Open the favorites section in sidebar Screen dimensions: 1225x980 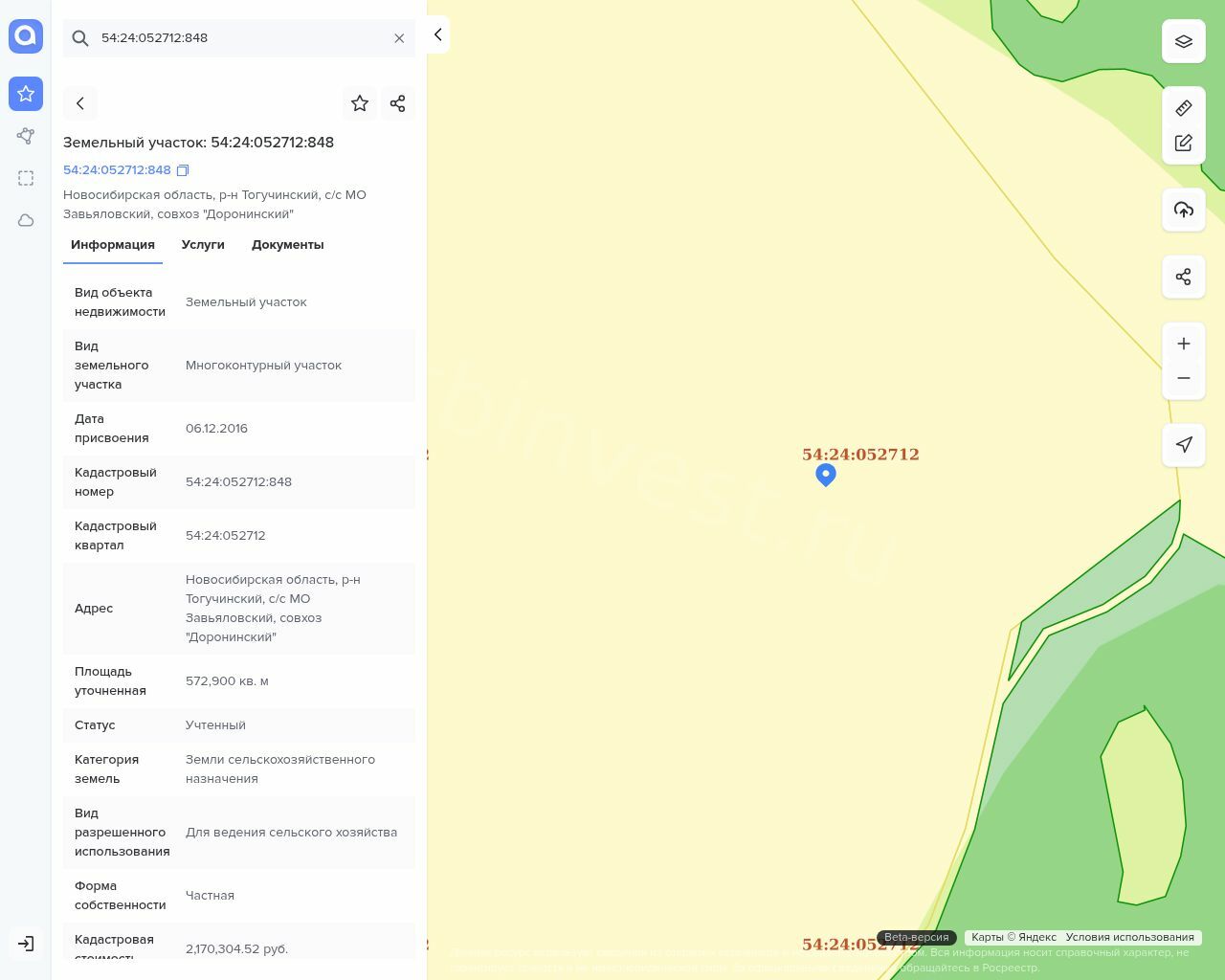pyautogui.click(x=26, y=94)
